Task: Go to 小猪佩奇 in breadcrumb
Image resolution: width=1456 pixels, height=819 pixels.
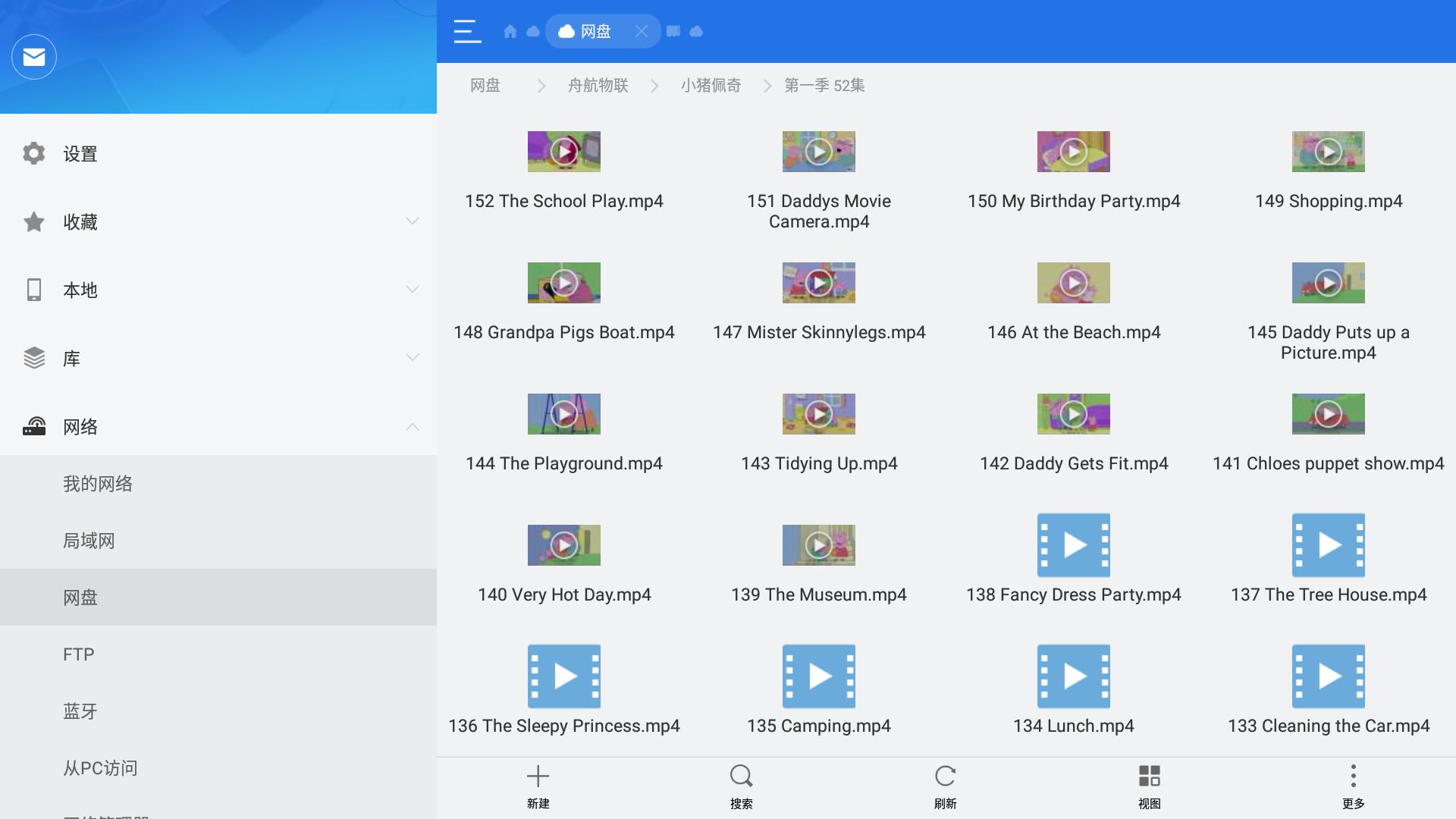Action: (x=711, y=86)
